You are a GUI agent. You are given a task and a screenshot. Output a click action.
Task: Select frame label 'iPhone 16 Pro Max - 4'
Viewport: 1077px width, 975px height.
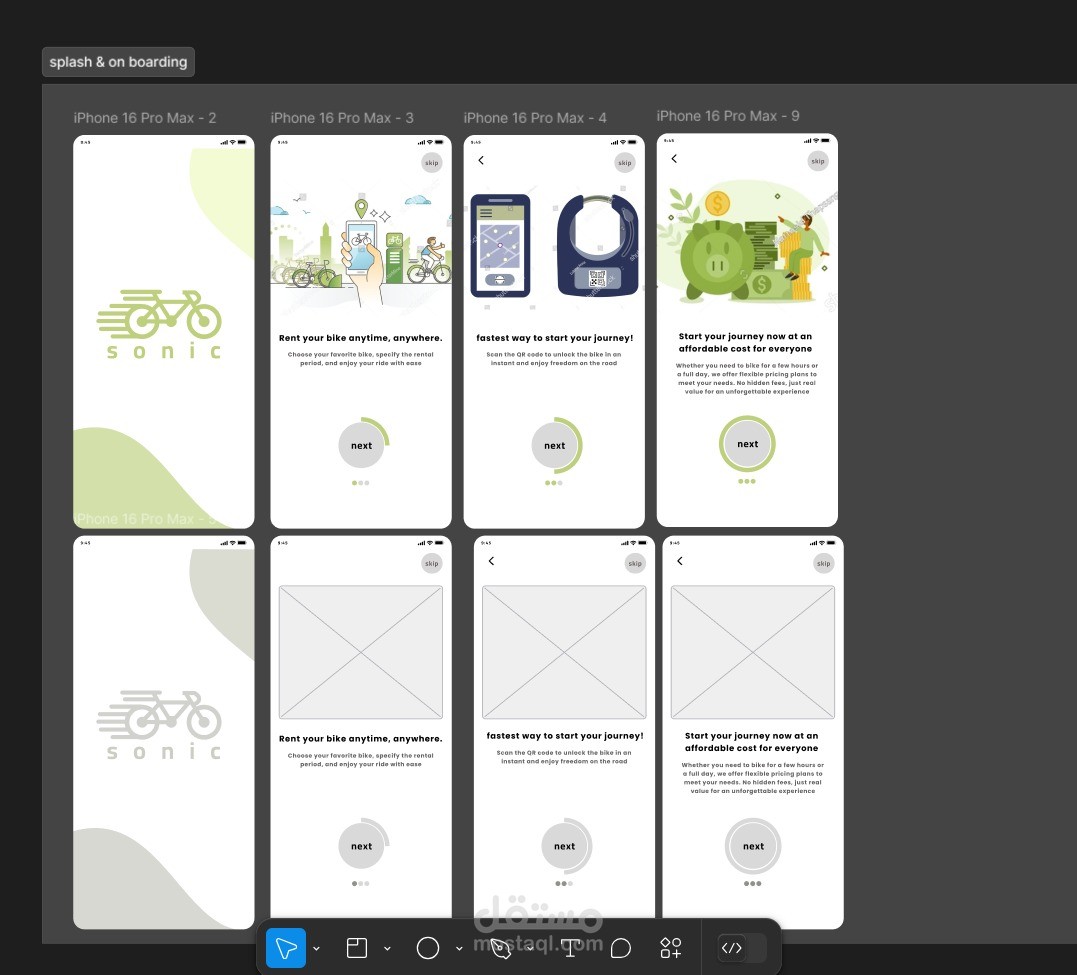(535, 118)
